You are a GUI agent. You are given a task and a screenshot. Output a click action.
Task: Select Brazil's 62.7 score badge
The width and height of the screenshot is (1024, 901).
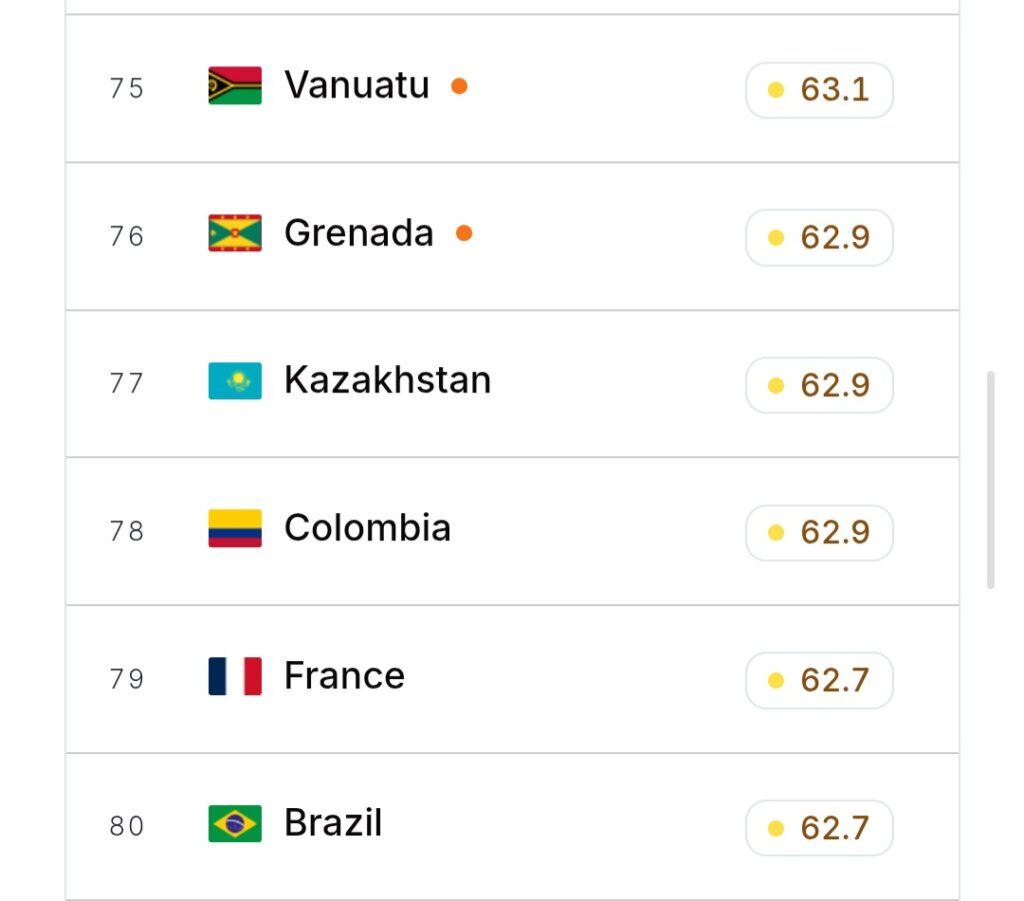coord(819,828)
